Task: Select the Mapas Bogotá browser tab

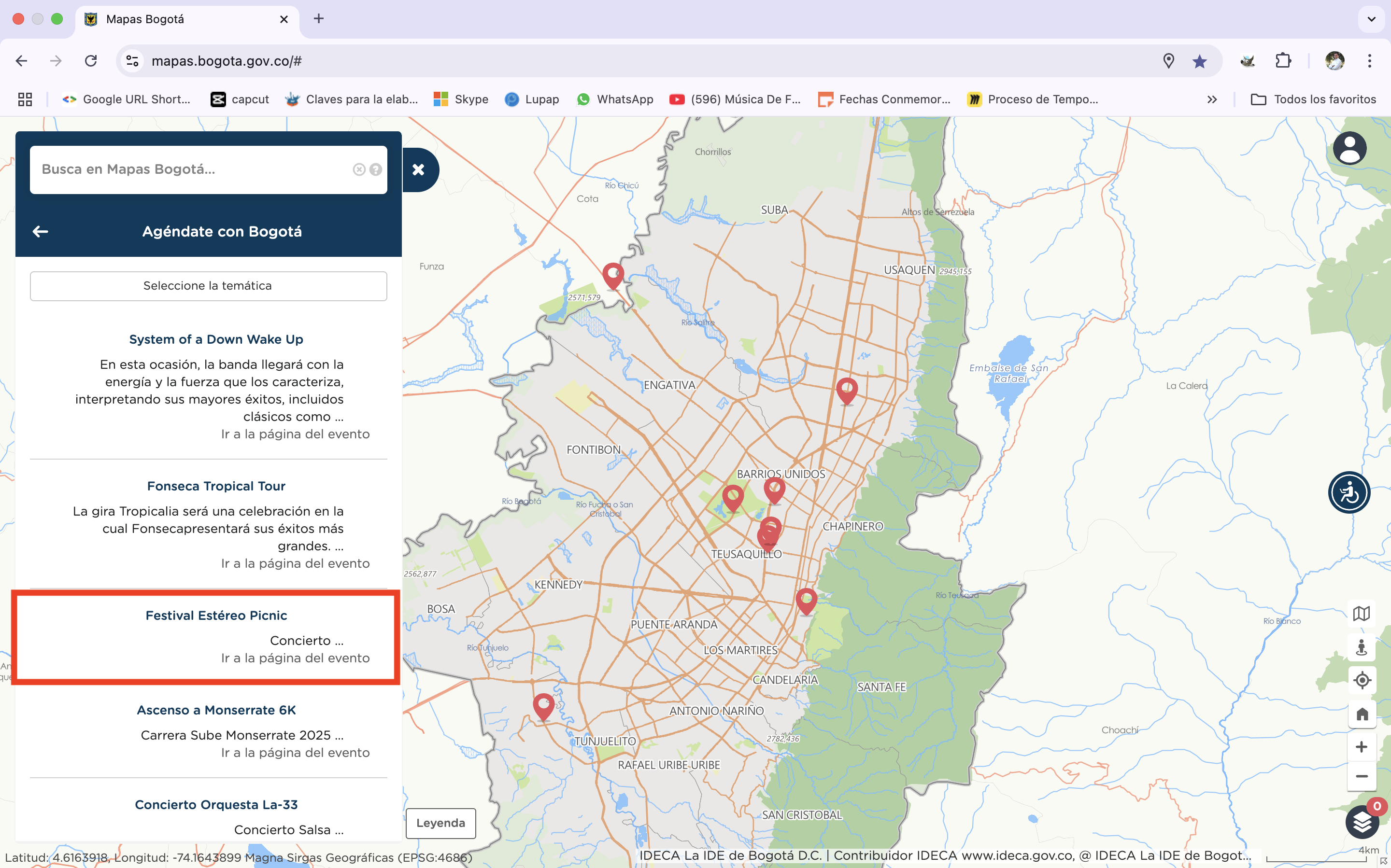Action: click(x=145, y=19)
